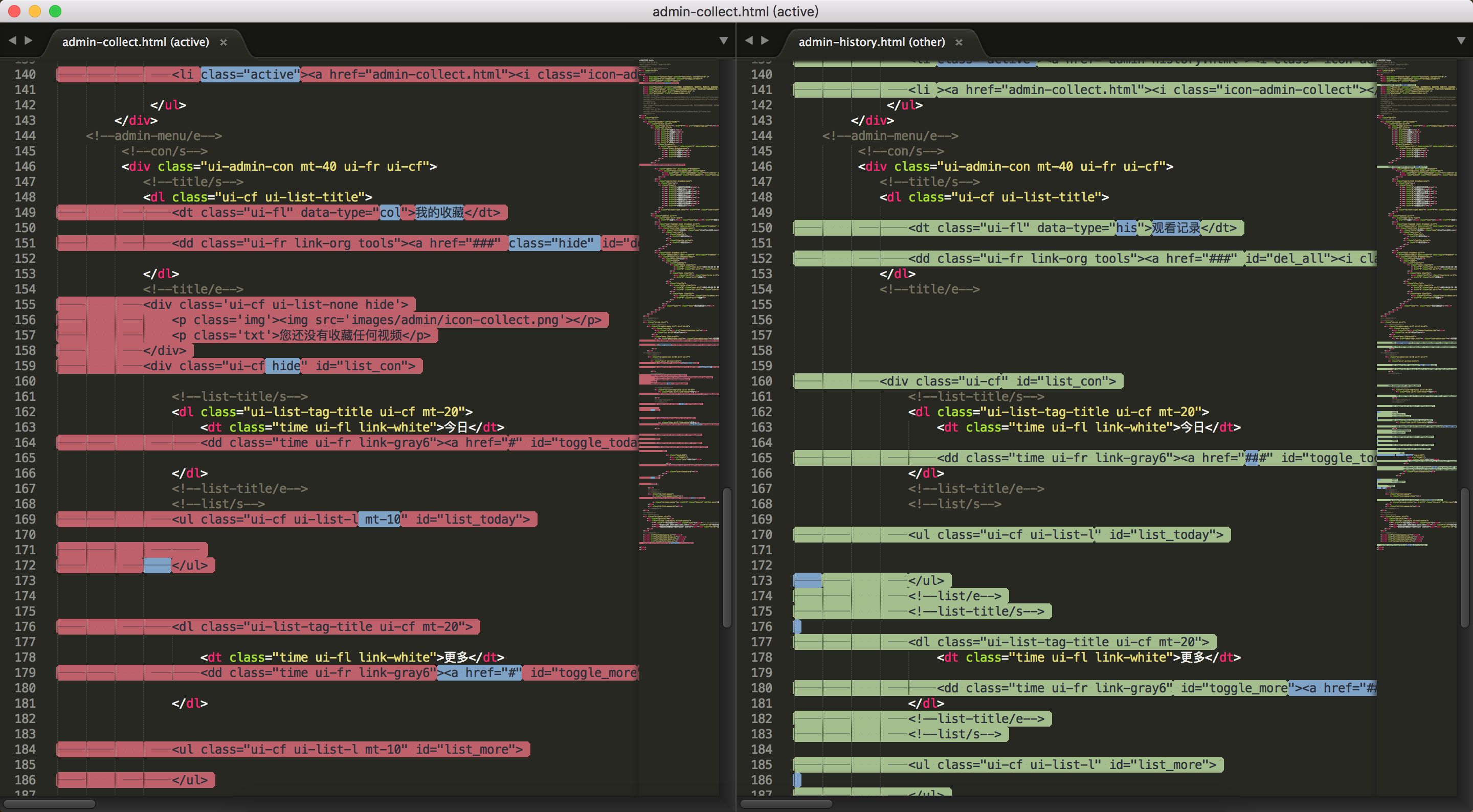Select the admin-history.html (other) tab
The height and width of the screenshot is (812, 1473).
tap(872, 42)
